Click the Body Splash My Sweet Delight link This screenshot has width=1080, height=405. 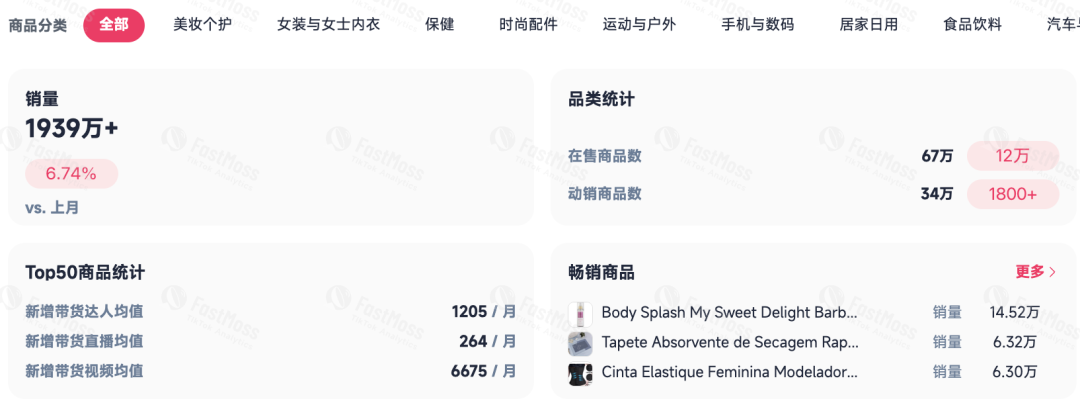pos(729,313)
